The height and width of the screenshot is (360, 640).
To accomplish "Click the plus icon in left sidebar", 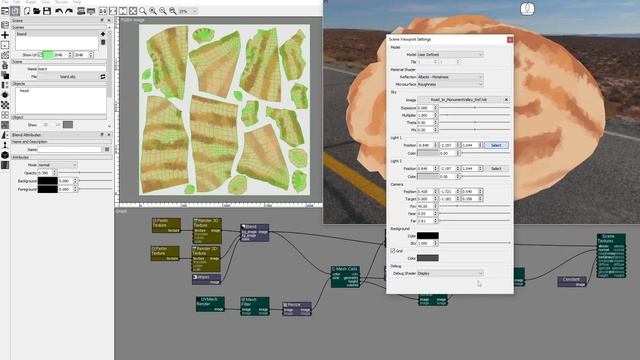I will pyautogui.click(x=5, y=35).
